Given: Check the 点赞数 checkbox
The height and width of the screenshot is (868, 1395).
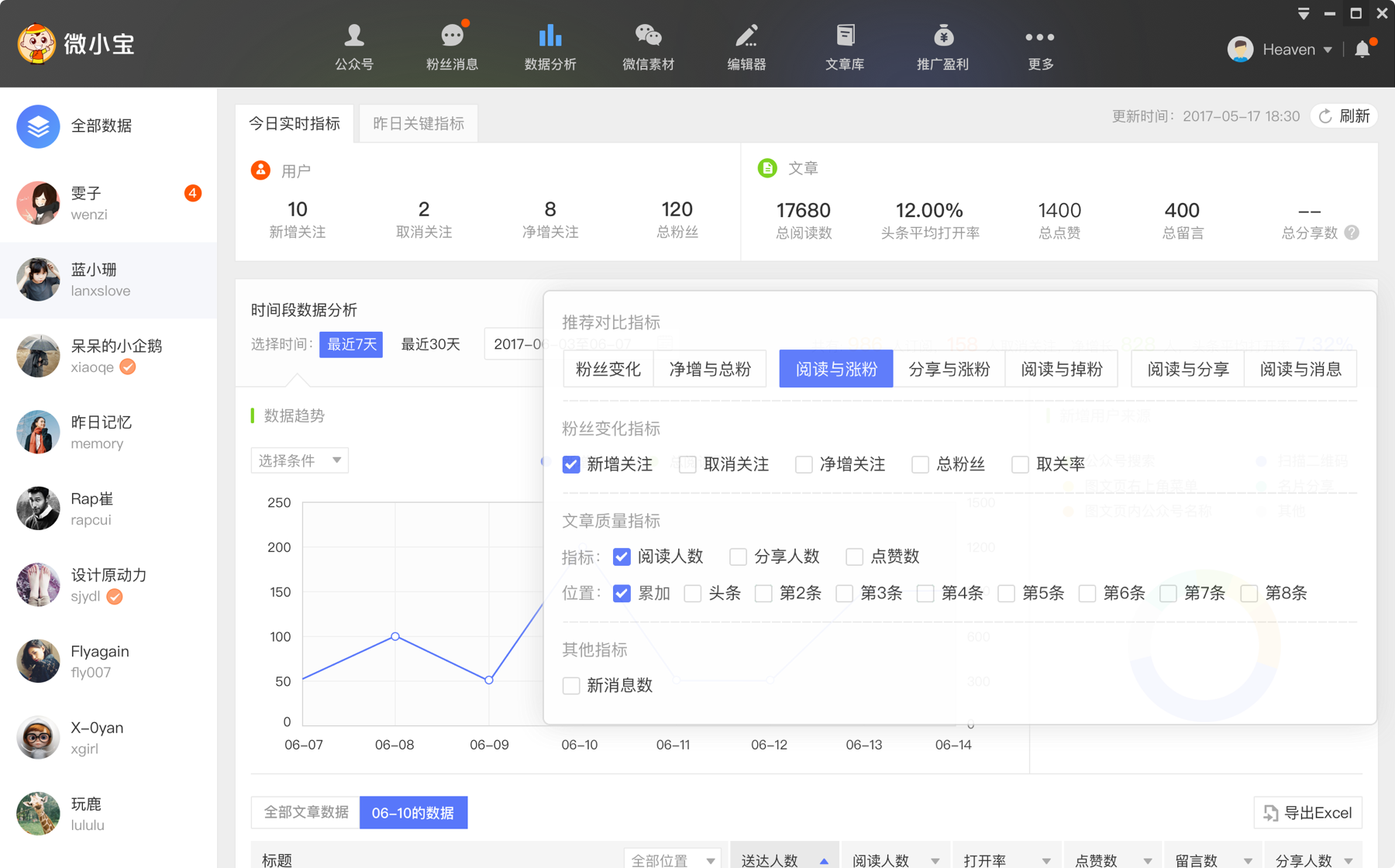Looking at the screenshot, I should [x=854, y=556].
